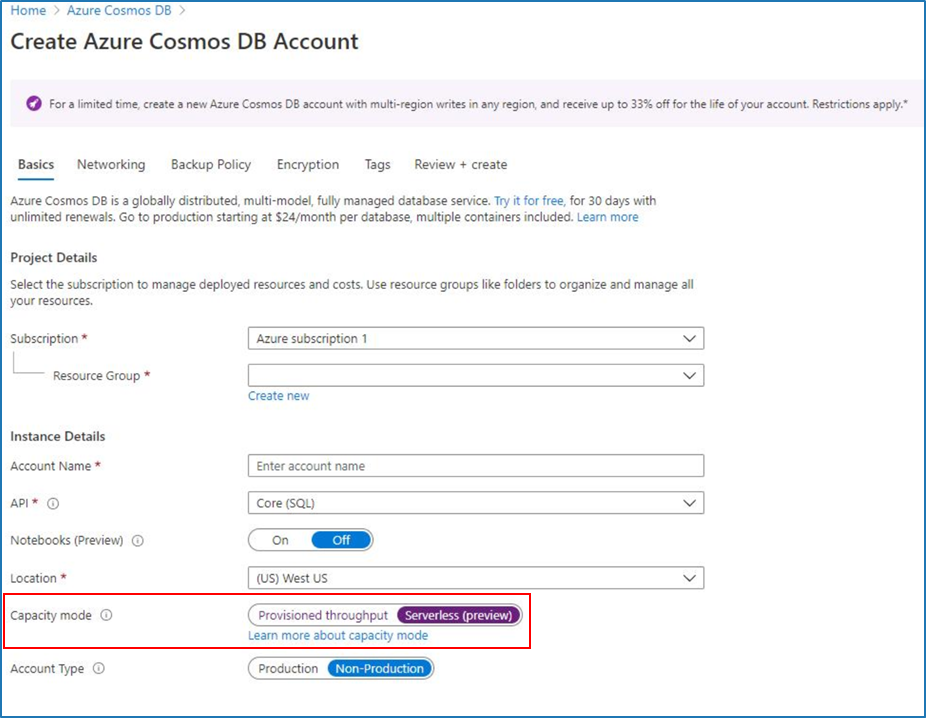Click info icon next to Capacity mode

[x=106, y=615]
